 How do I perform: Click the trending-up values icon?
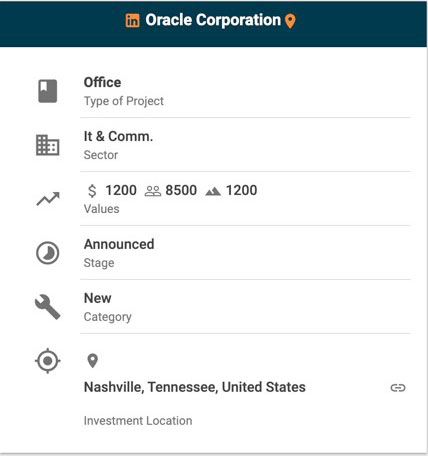pos(48,199)
